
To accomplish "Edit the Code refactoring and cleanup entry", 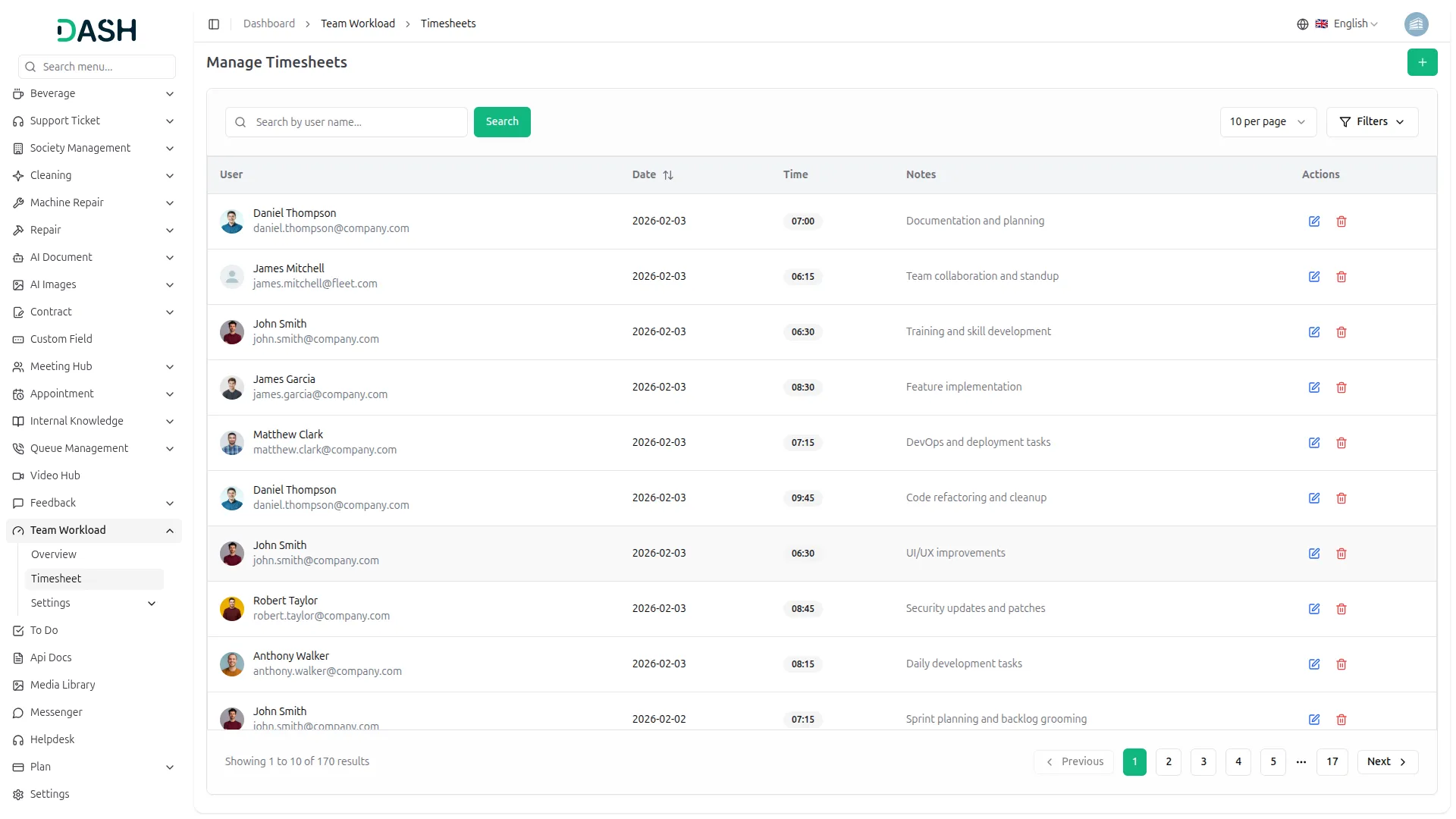I will click(1314, 498).
